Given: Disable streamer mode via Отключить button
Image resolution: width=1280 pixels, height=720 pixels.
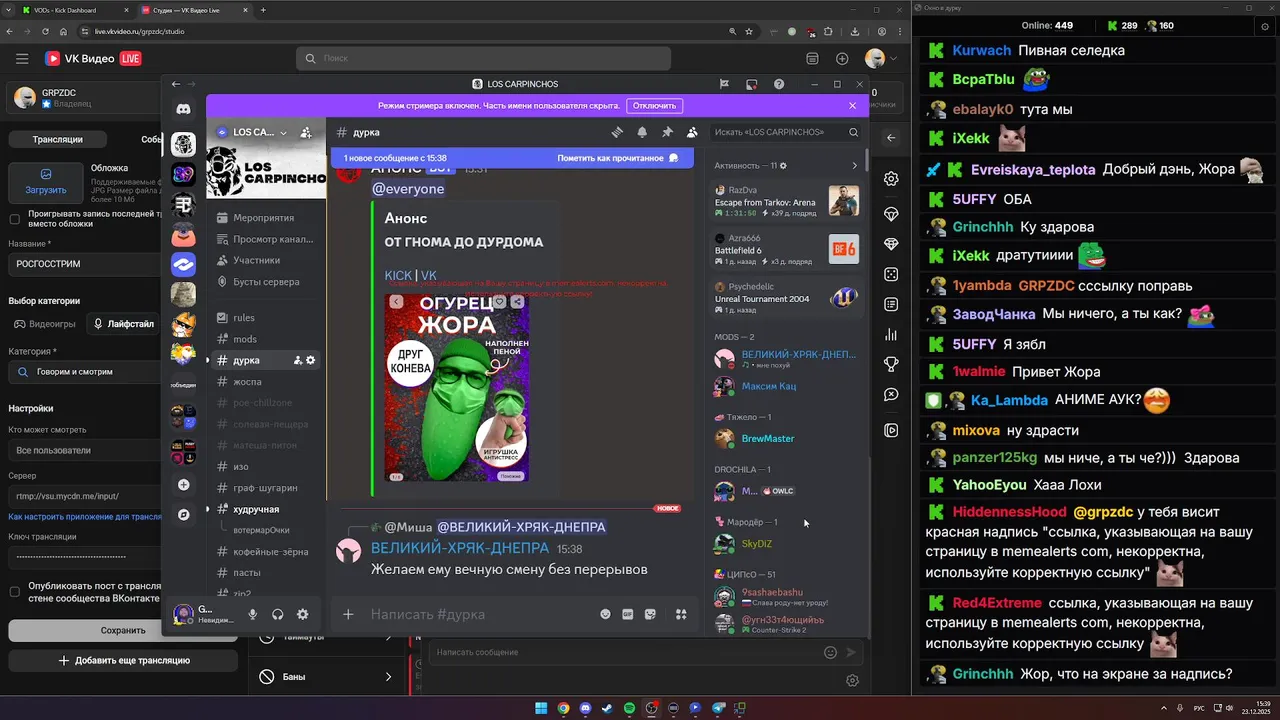Looking at the screenshot, I should (654, 105).
